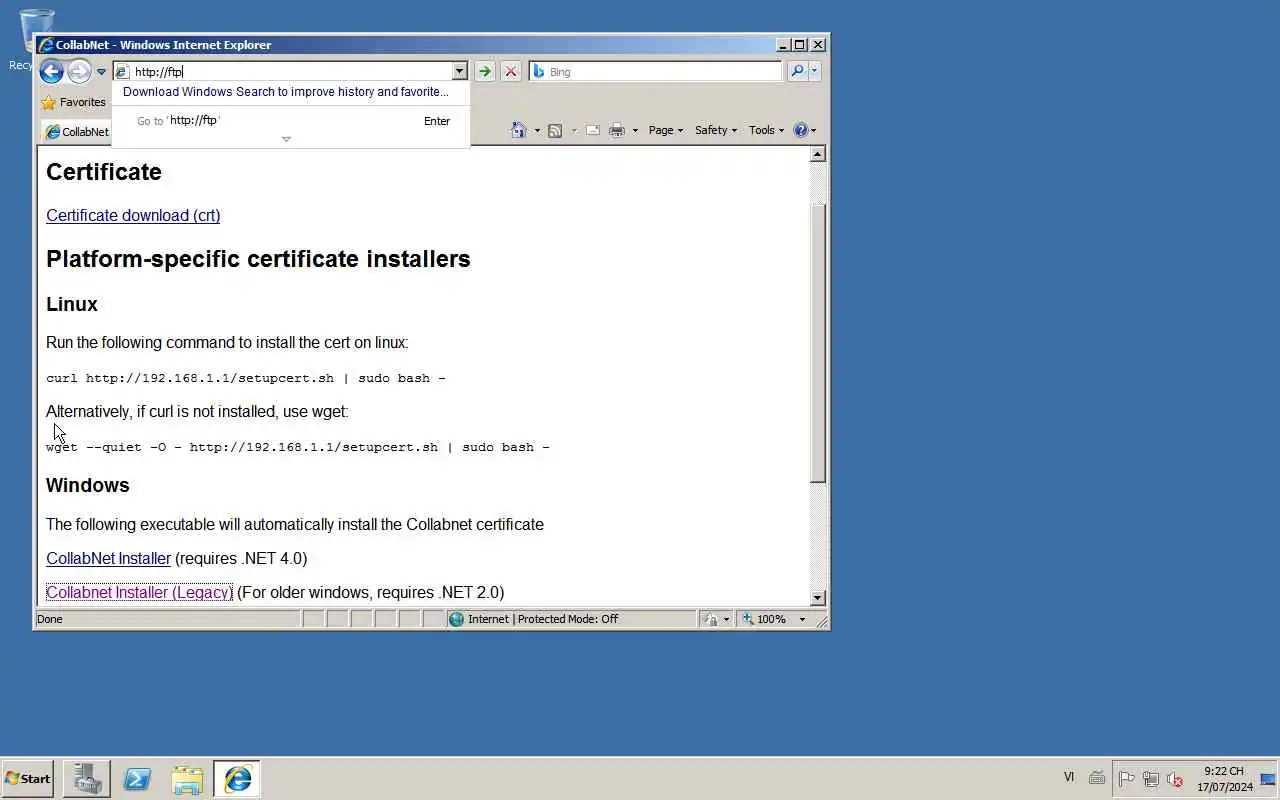This screenshot has width=1280, height=800.
Task: Click the Help question mark icon
Action: (800, 130)
